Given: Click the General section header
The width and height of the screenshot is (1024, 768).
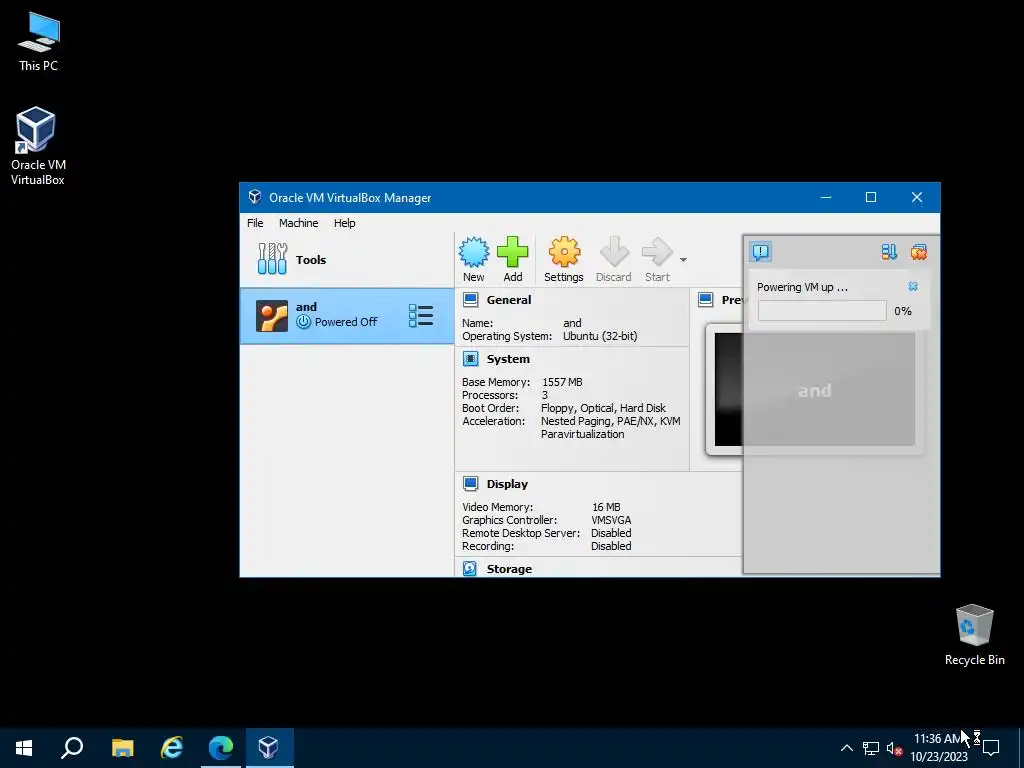Looking at the screenshot, I should pos(509,300).
